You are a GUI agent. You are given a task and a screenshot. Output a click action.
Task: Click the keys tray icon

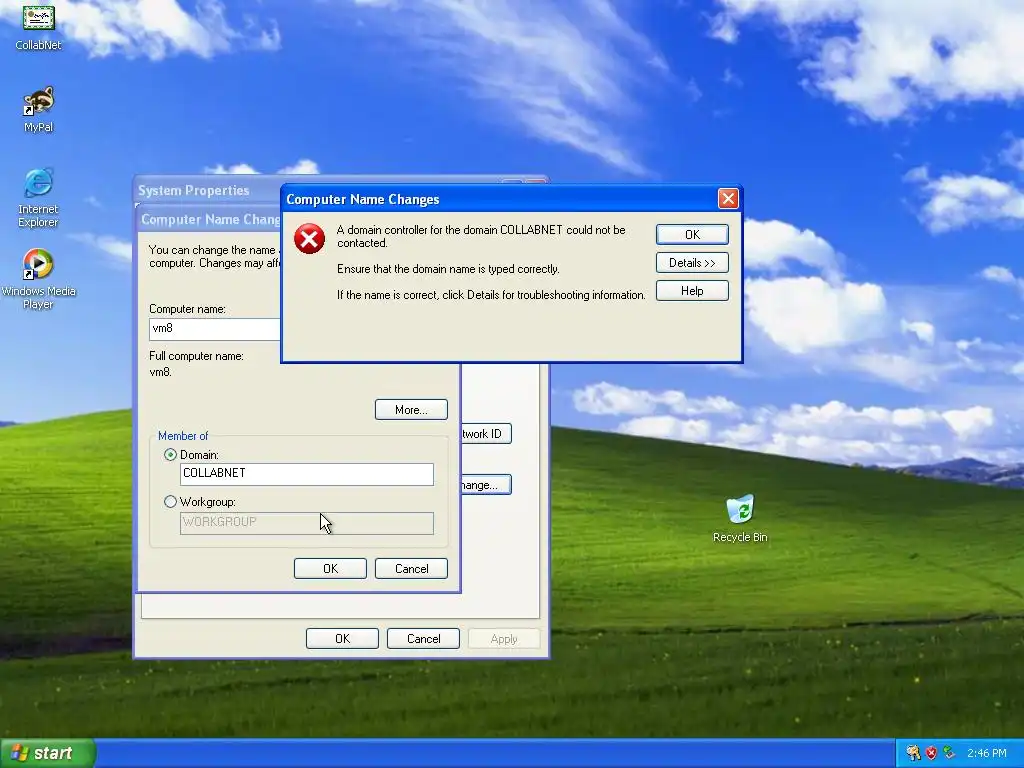click(913, 753)
